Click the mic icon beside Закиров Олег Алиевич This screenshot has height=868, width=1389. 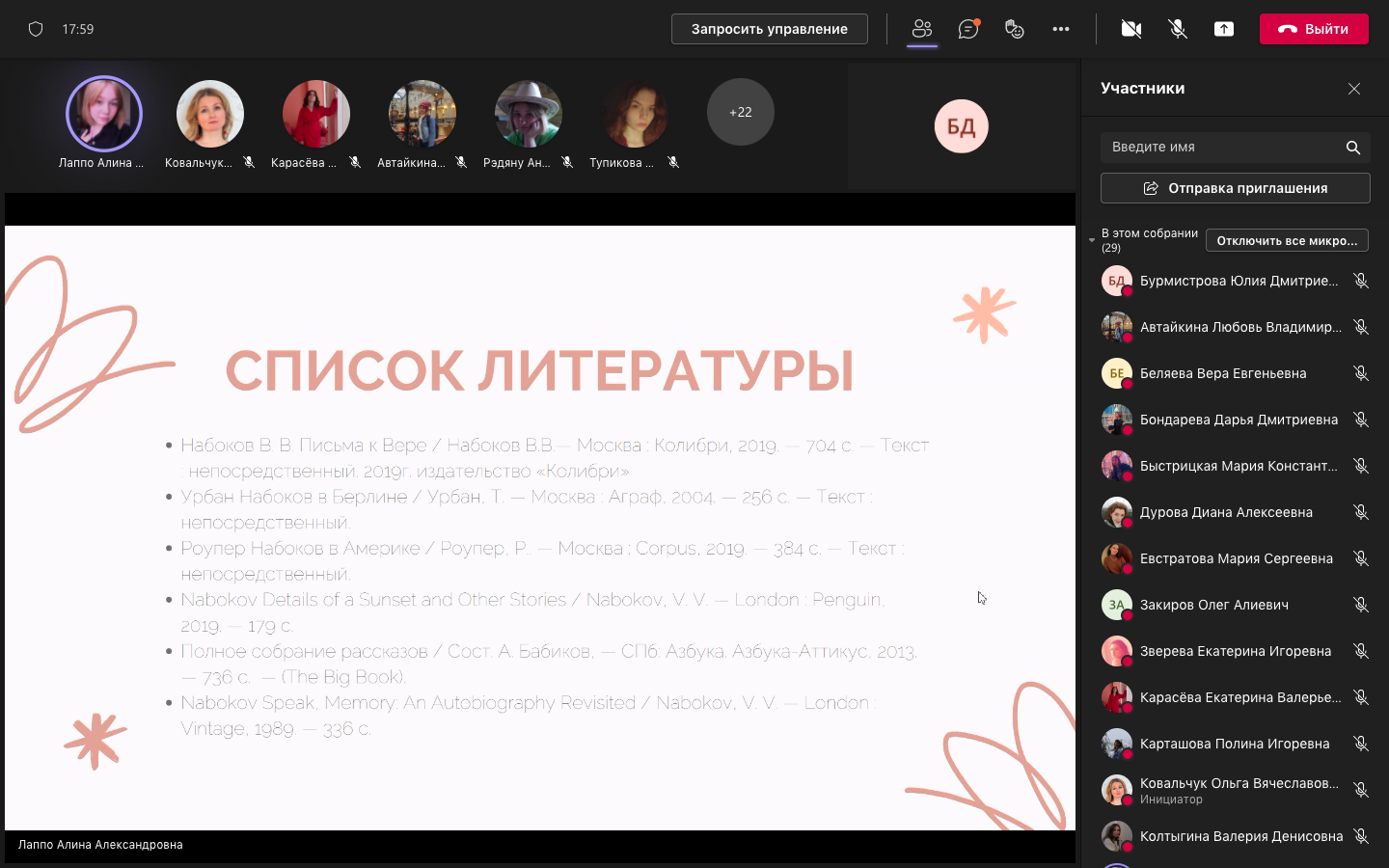(x=1361, y=605)
